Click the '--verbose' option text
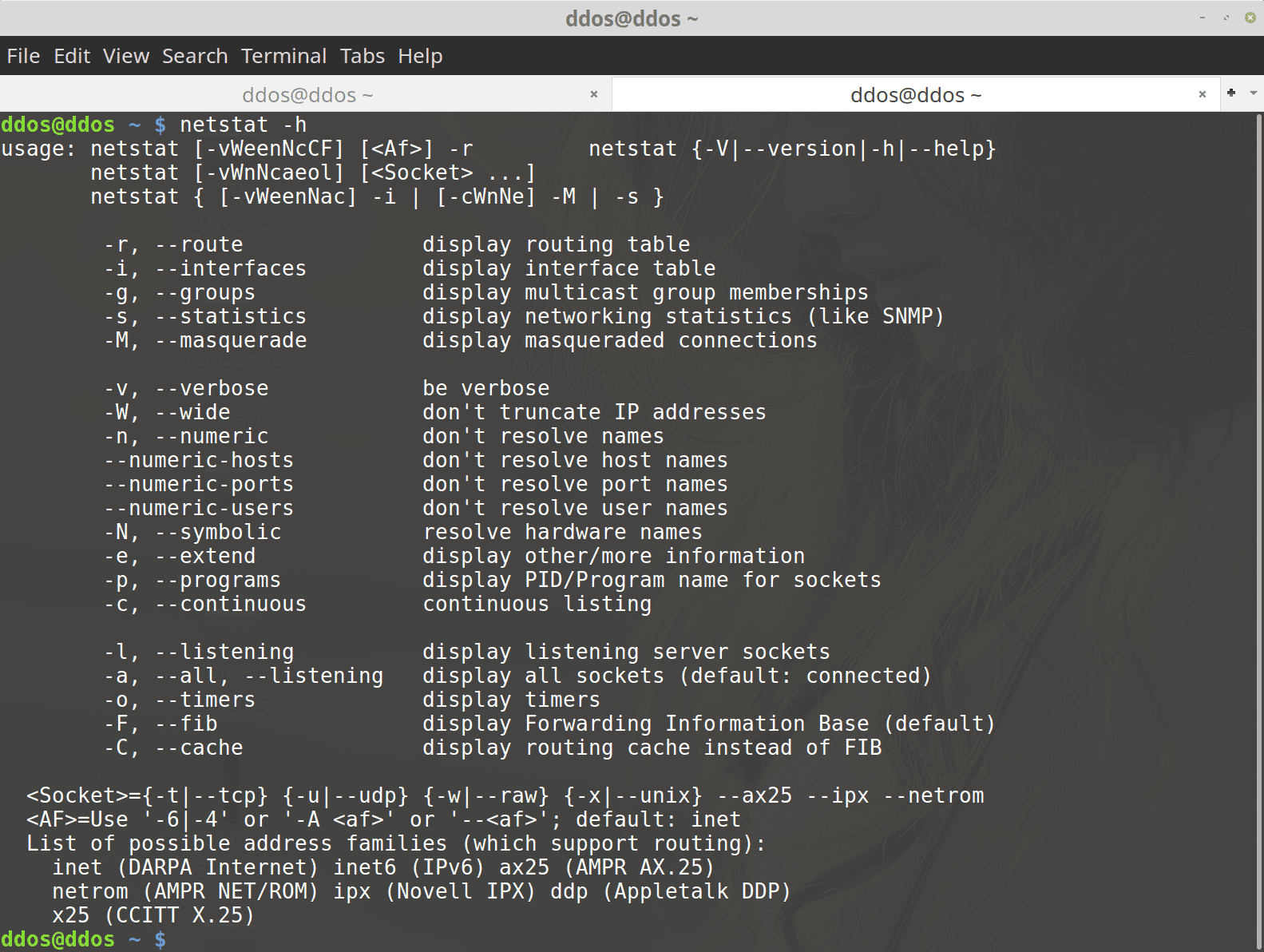The height and width of the screenshot is (952, 1264). pyautogui.click(x=212, y=388)
